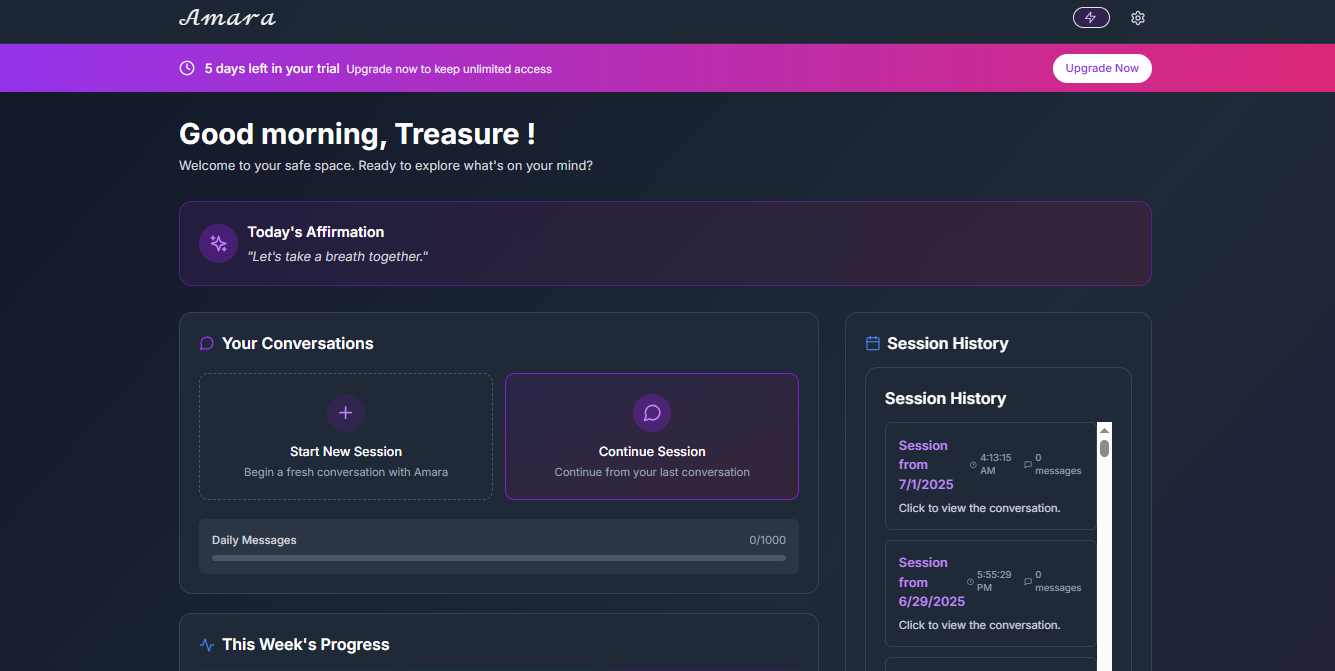
Task: Click the Upgrade Now button
Action: (1102, 68)
